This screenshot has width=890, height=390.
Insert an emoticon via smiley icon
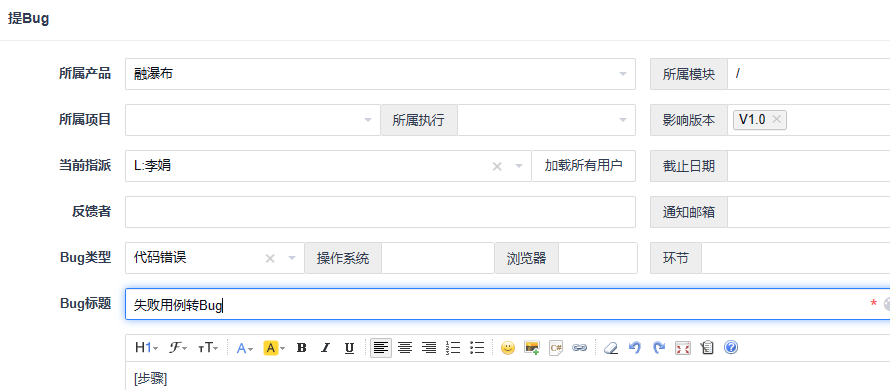[x=508, y=348]
